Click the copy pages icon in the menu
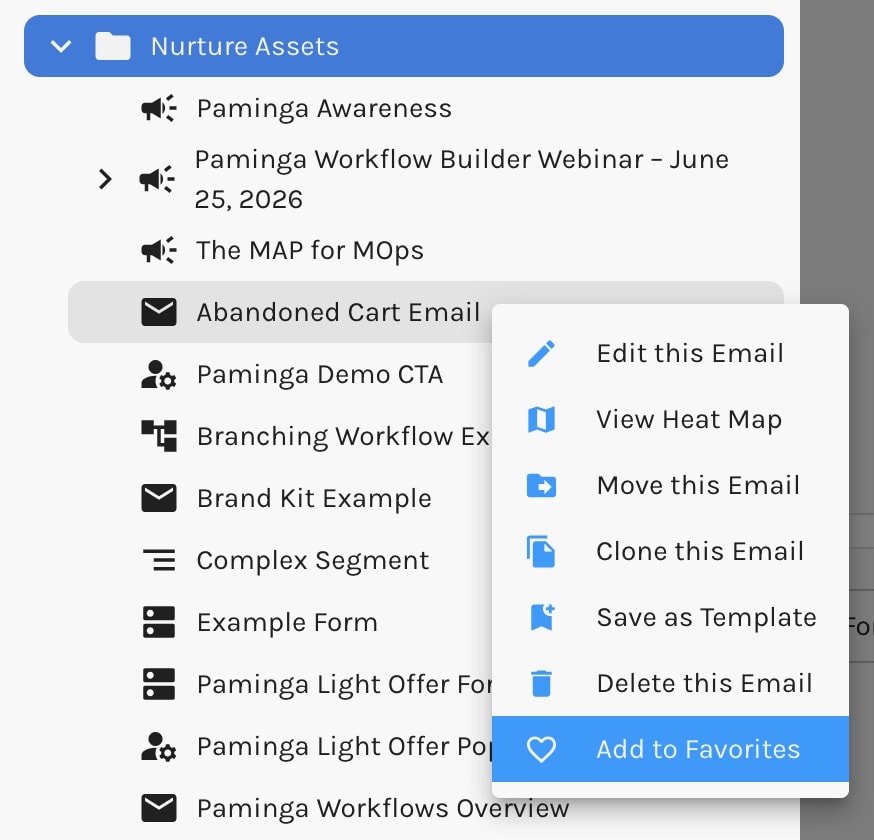 tap(541, 551)
